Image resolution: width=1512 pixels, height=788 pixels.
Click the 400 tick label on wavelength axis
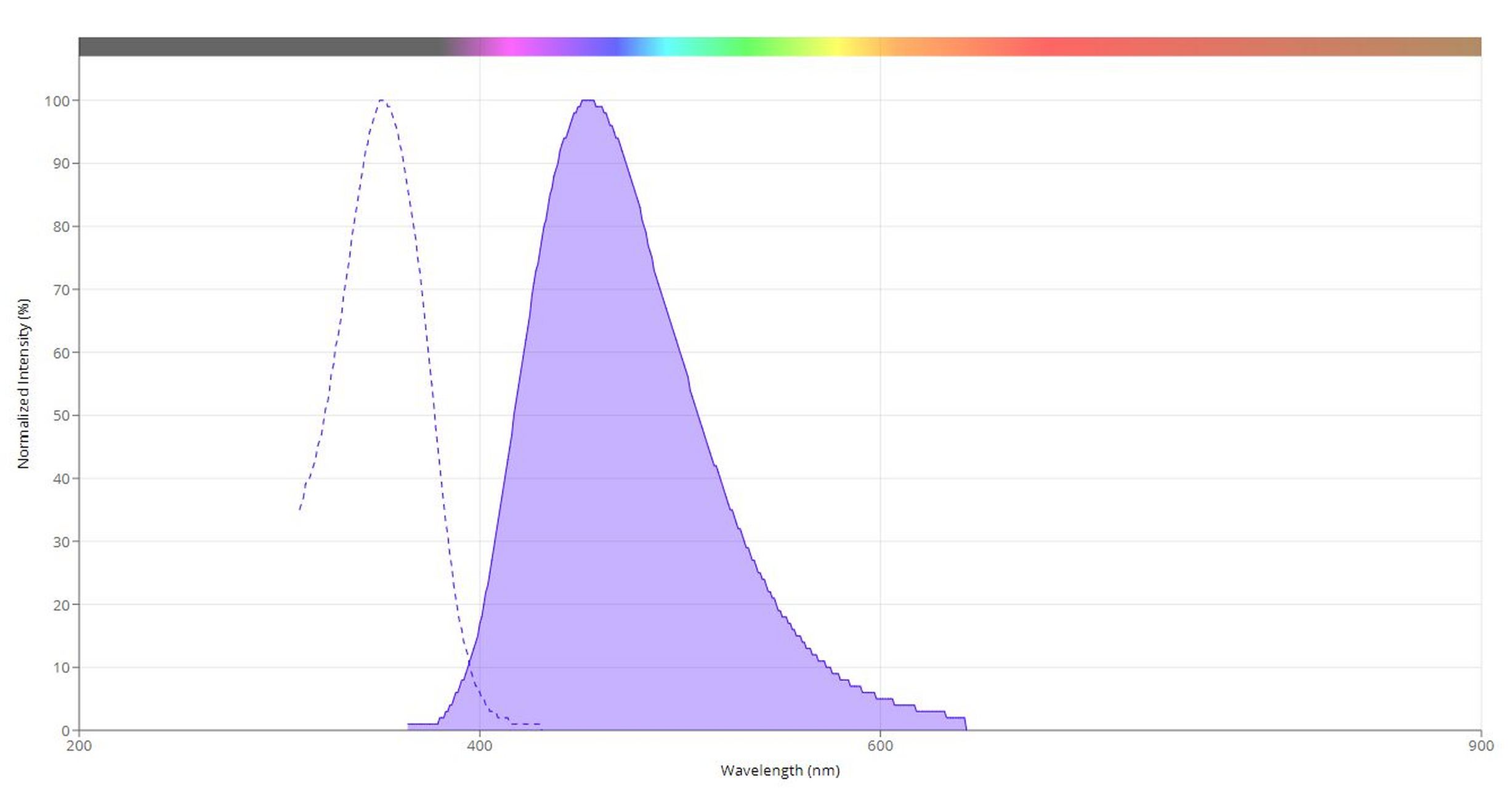[479, 746]
